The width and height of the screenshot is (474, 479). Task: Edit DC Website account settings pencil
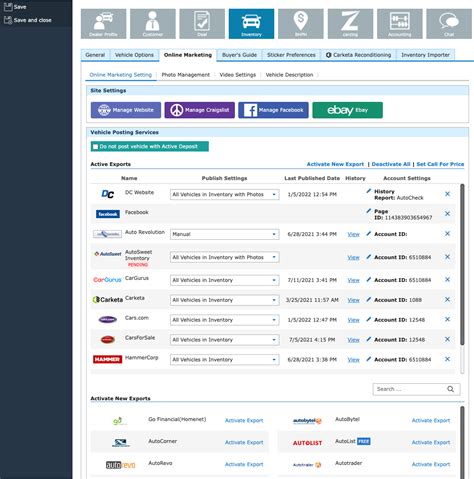pos(368,191)
